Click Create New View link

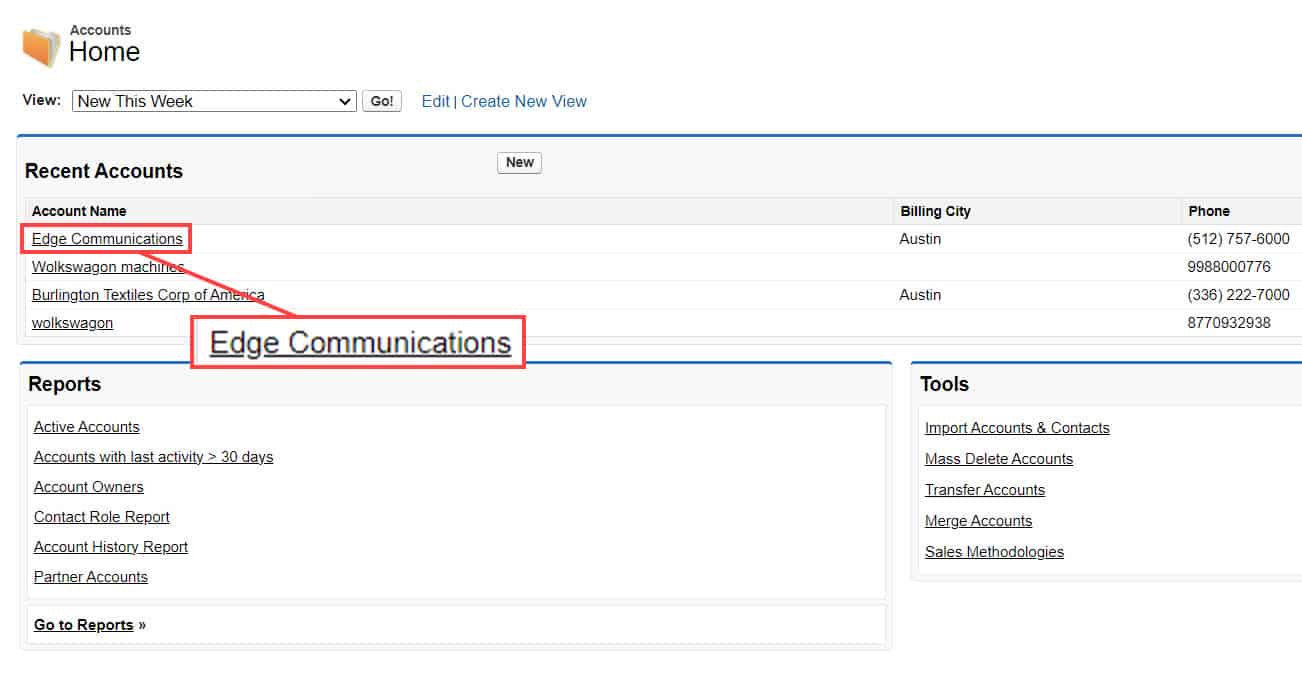[524, 101]
